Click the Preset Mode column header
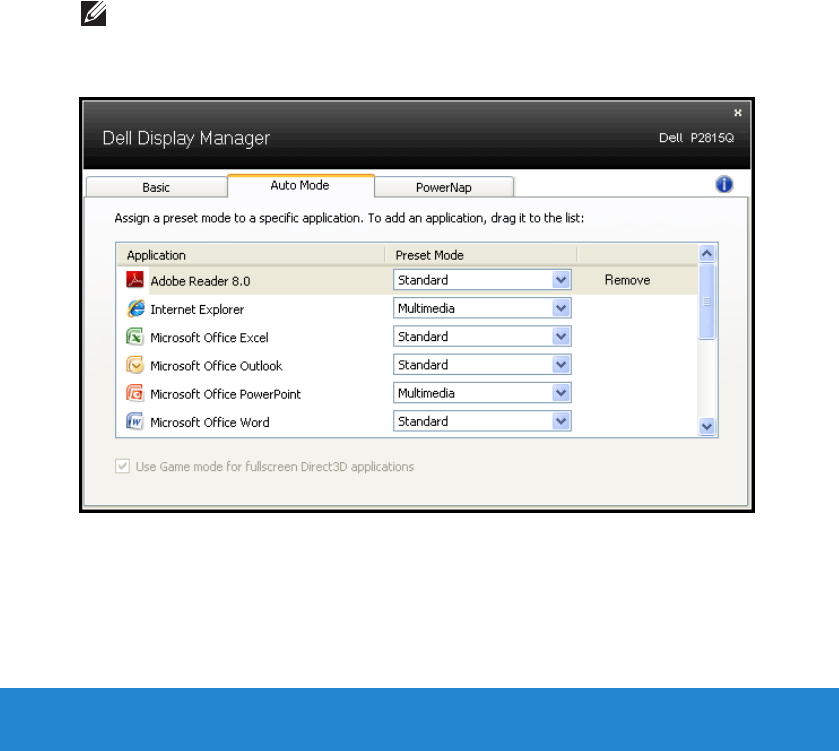 (480, 255)
